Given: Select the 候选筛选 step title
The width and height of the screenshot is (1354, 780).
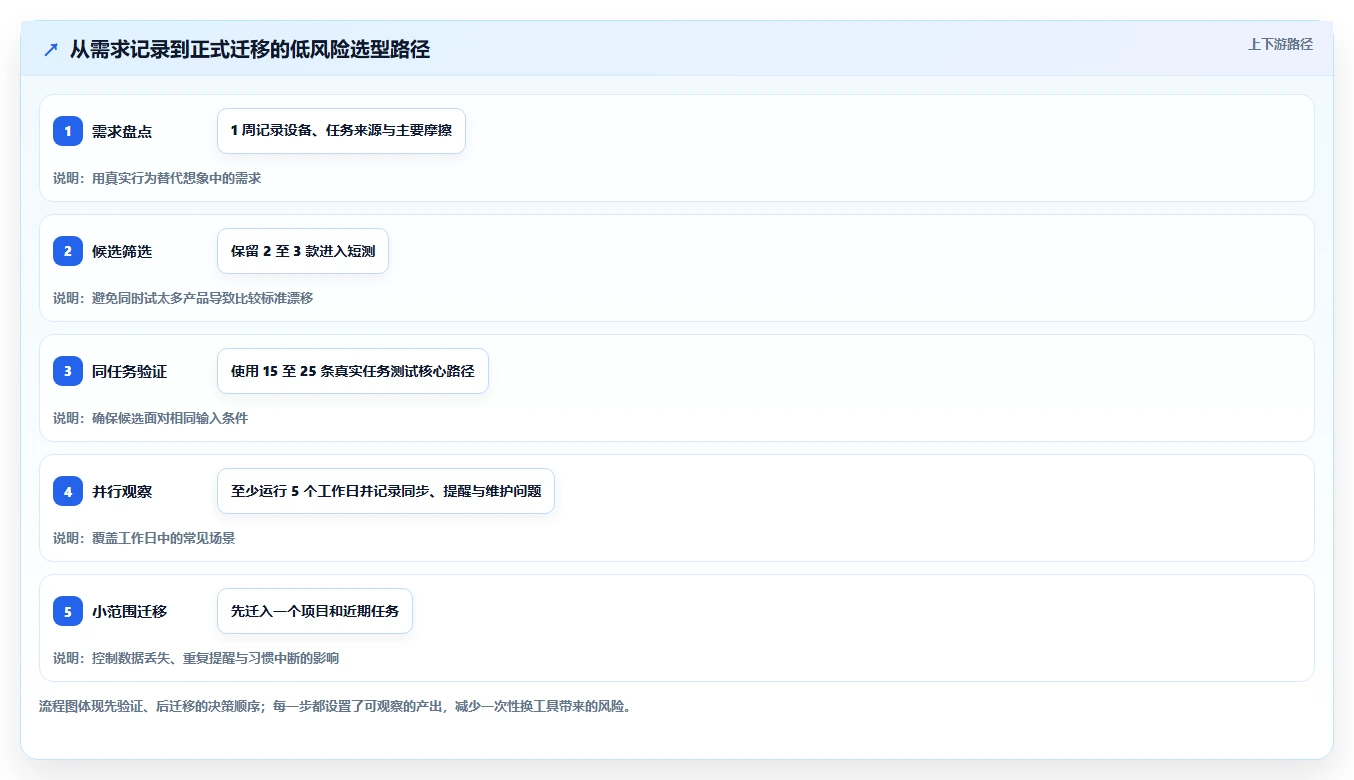Looking at the screenshot, I should (x=122, y=251).
